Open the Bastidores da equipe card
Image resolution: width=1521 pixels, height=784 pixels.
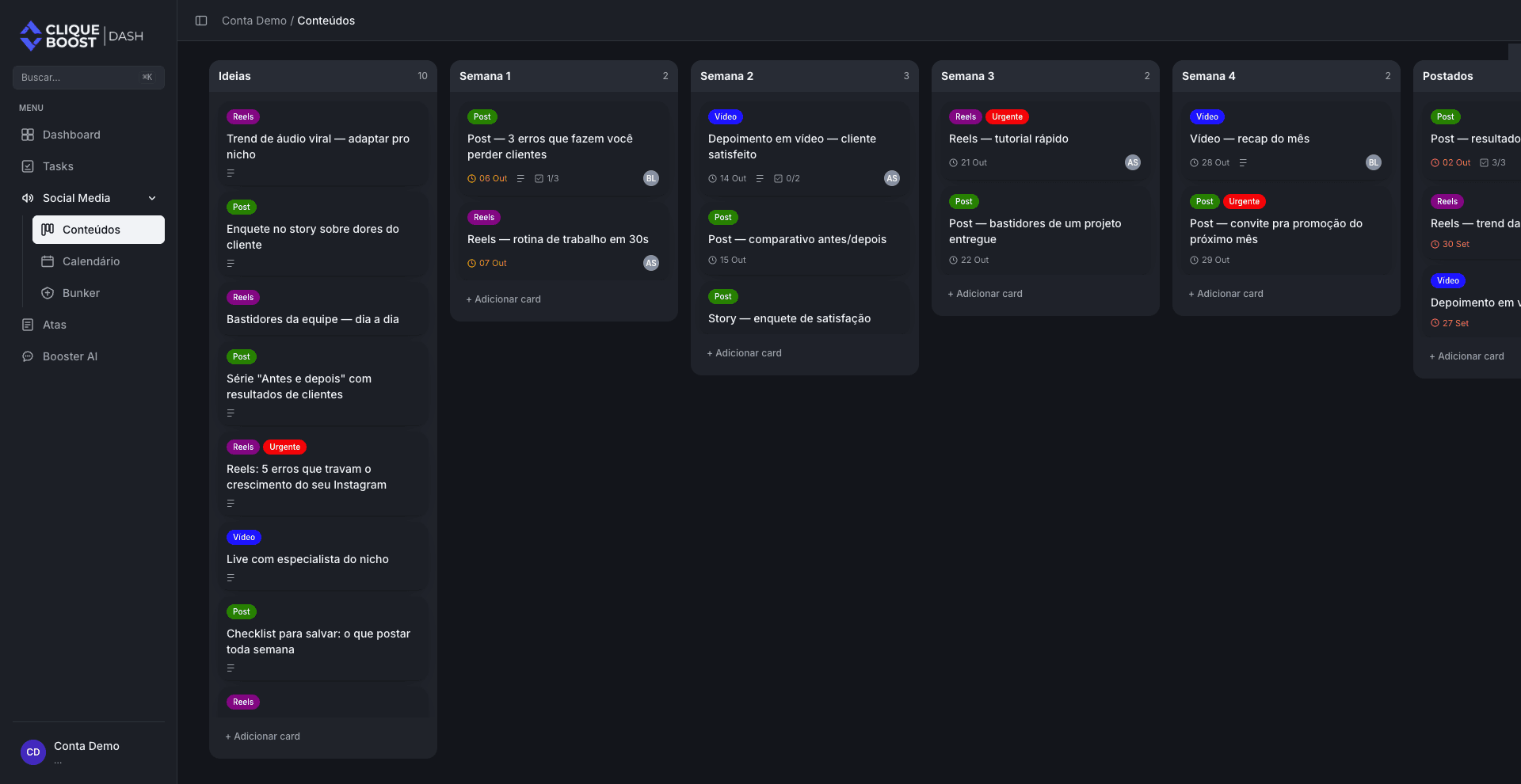point(323,309)
